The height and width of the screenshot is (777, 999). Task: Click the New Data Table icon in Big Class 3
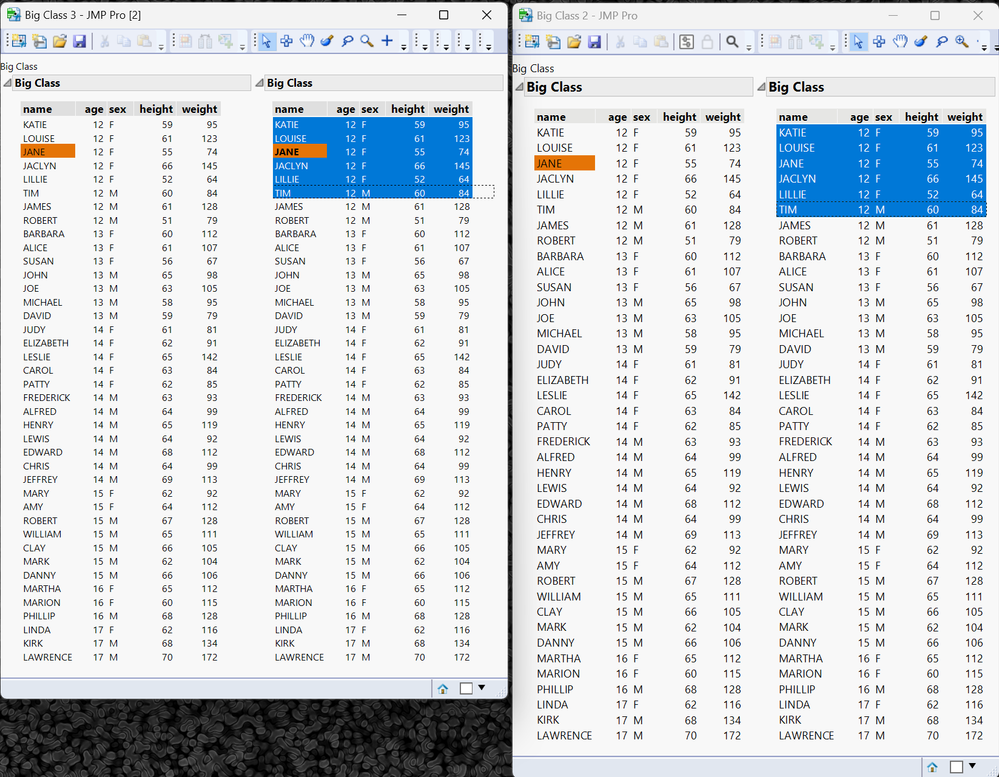(x=18, y=41)
